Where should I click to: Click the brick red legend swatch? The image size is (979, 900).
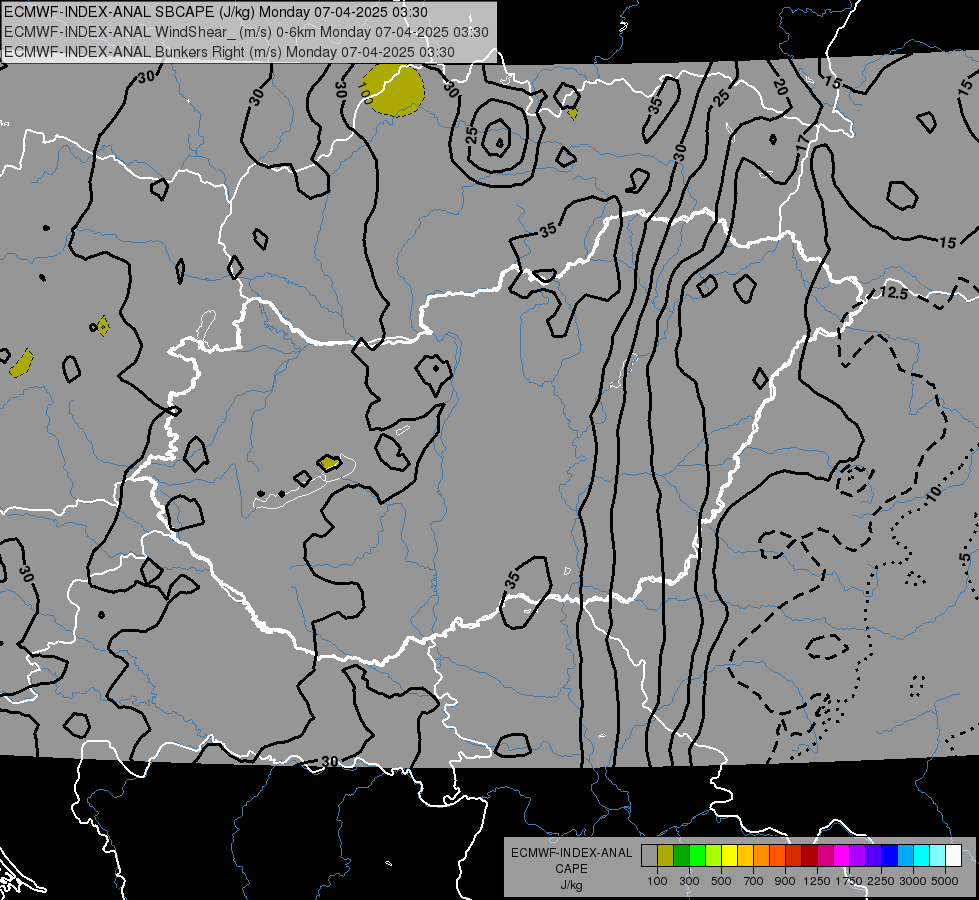(x=794, y=856)
